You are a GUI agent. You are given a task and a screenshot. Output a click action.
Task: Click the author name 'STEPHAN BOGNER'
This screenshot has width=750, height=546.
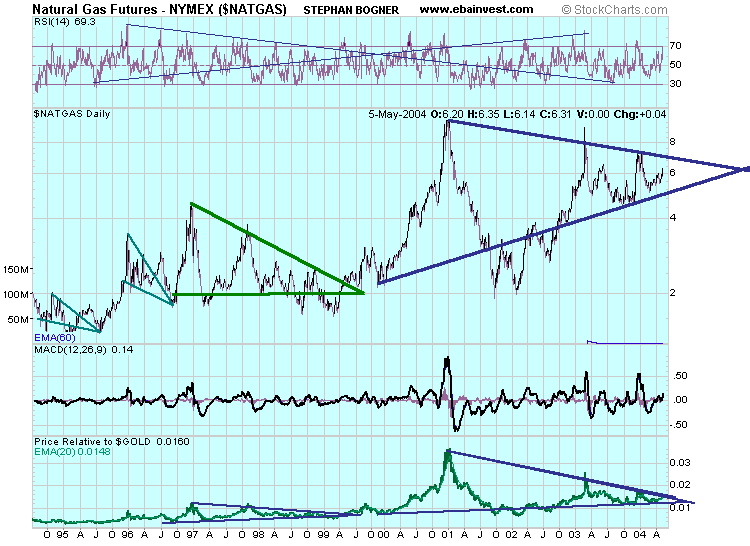[x=351, y=10]
